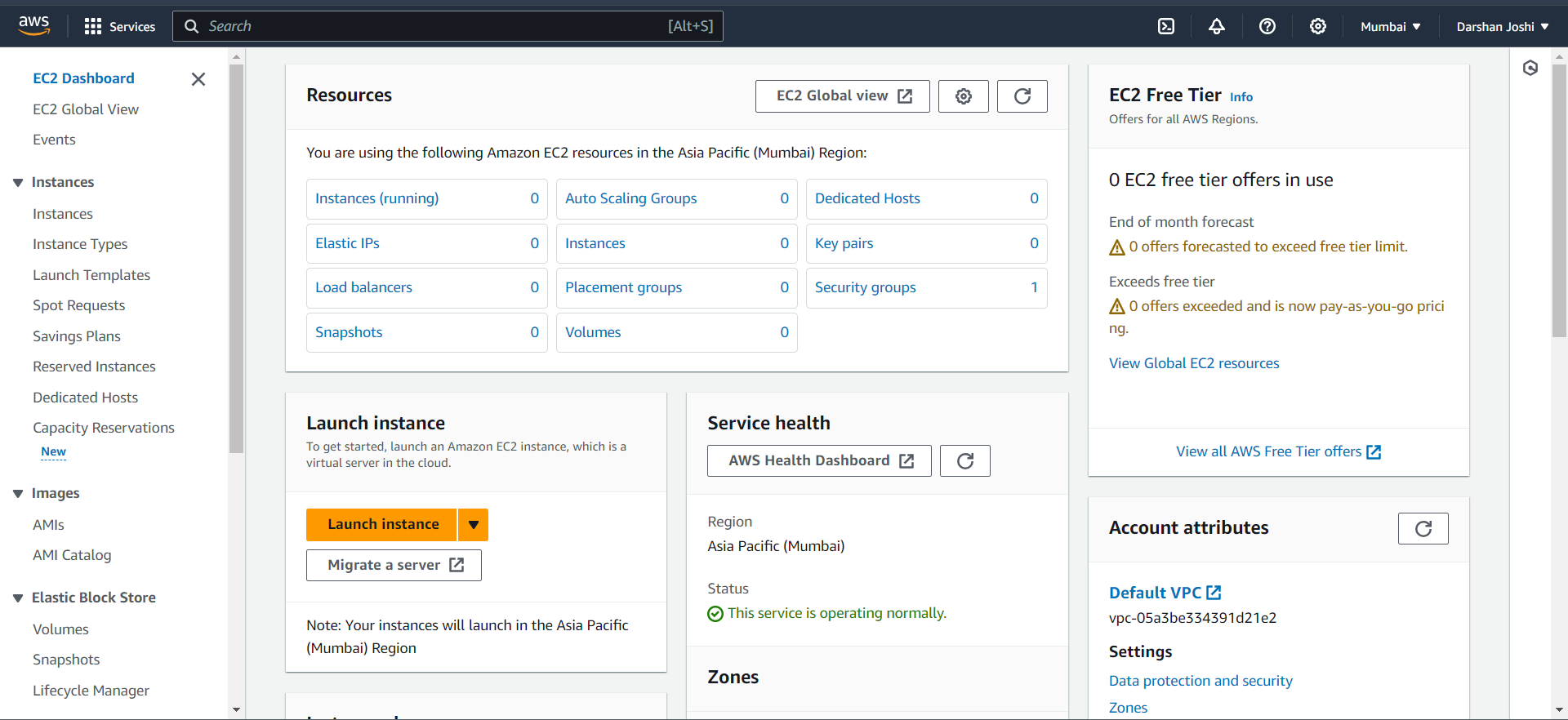The width and height of the screenshot is (1568, 720).
Task: Refresh the Resources panel
Action: click(1022, 96)
